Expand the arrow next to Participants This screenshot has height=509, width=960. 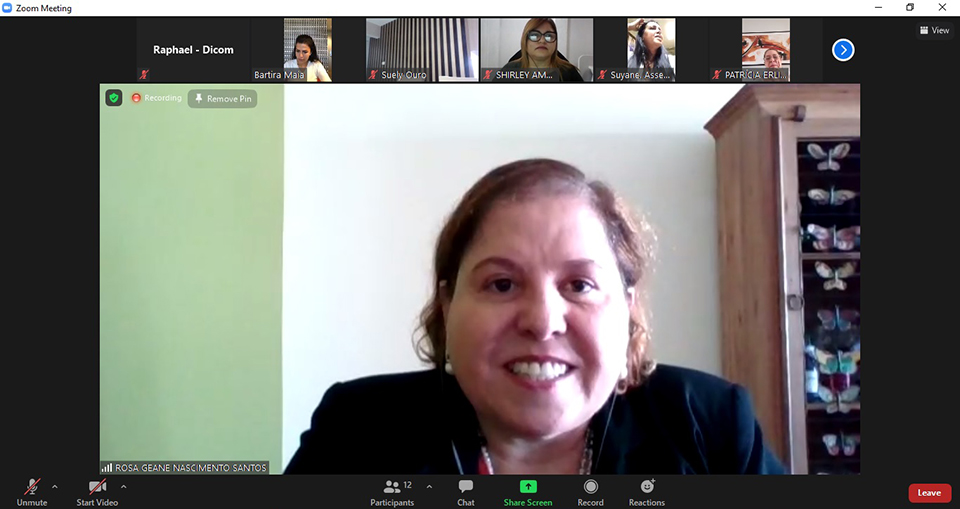click(429, 487)
